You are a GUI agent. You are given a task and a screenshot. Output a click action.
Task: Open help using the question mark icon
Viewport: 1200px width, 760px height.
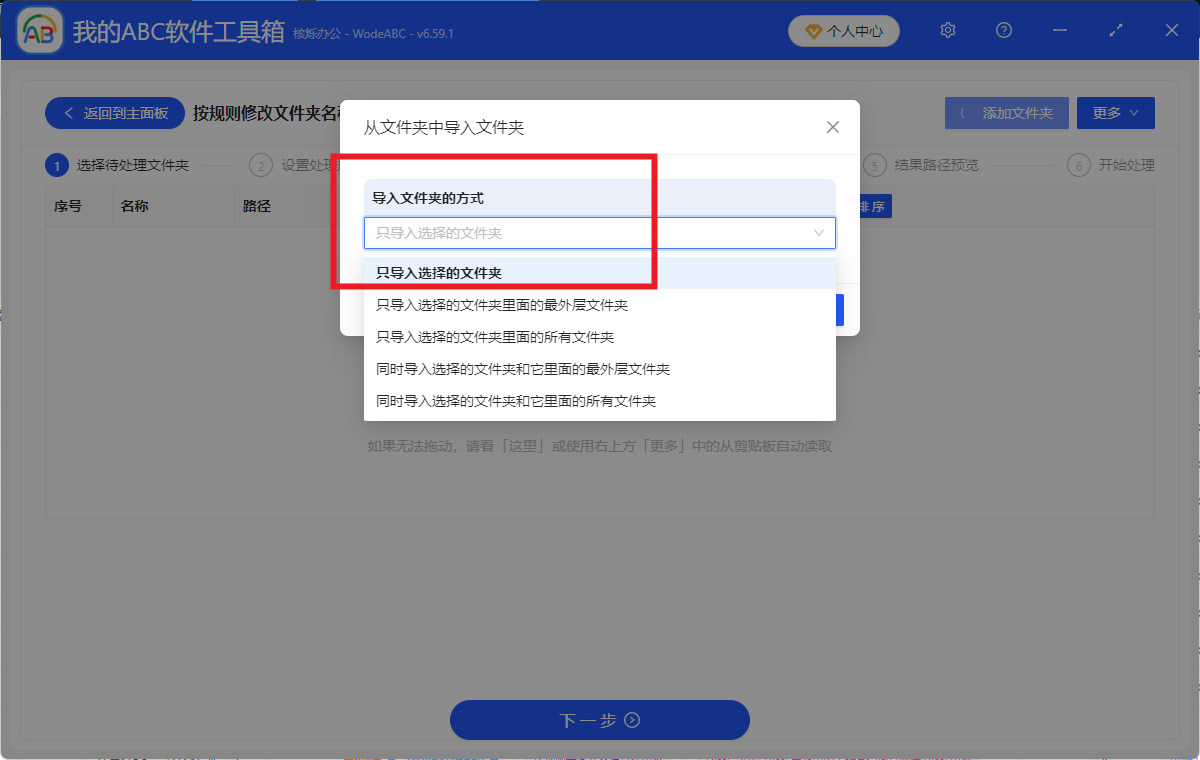(1003, 31)
